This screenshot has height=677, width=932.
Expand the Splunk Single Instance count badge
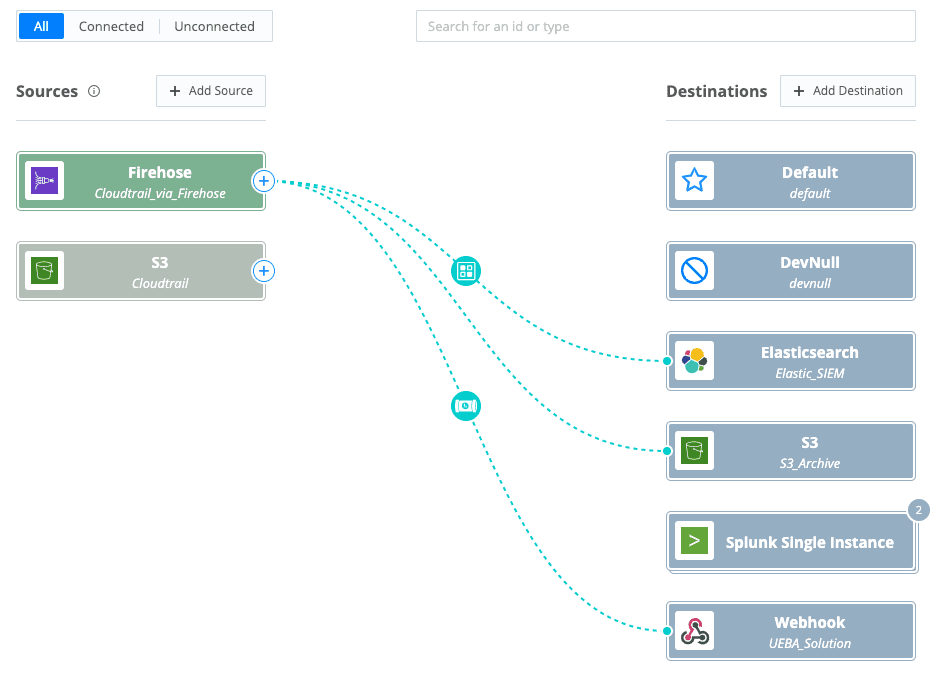tap(918, 511)
